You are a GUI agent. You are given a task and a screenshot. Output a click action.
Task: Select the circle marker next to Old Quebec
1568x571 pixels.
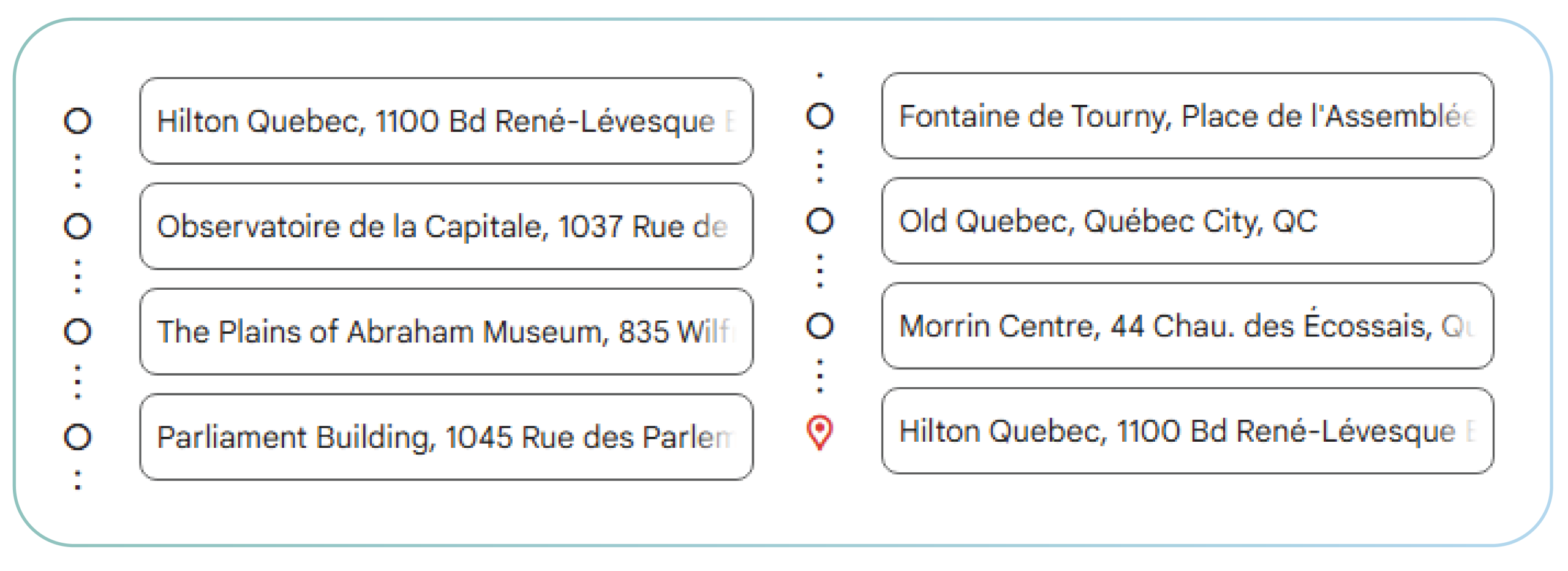tap(820, 221)
